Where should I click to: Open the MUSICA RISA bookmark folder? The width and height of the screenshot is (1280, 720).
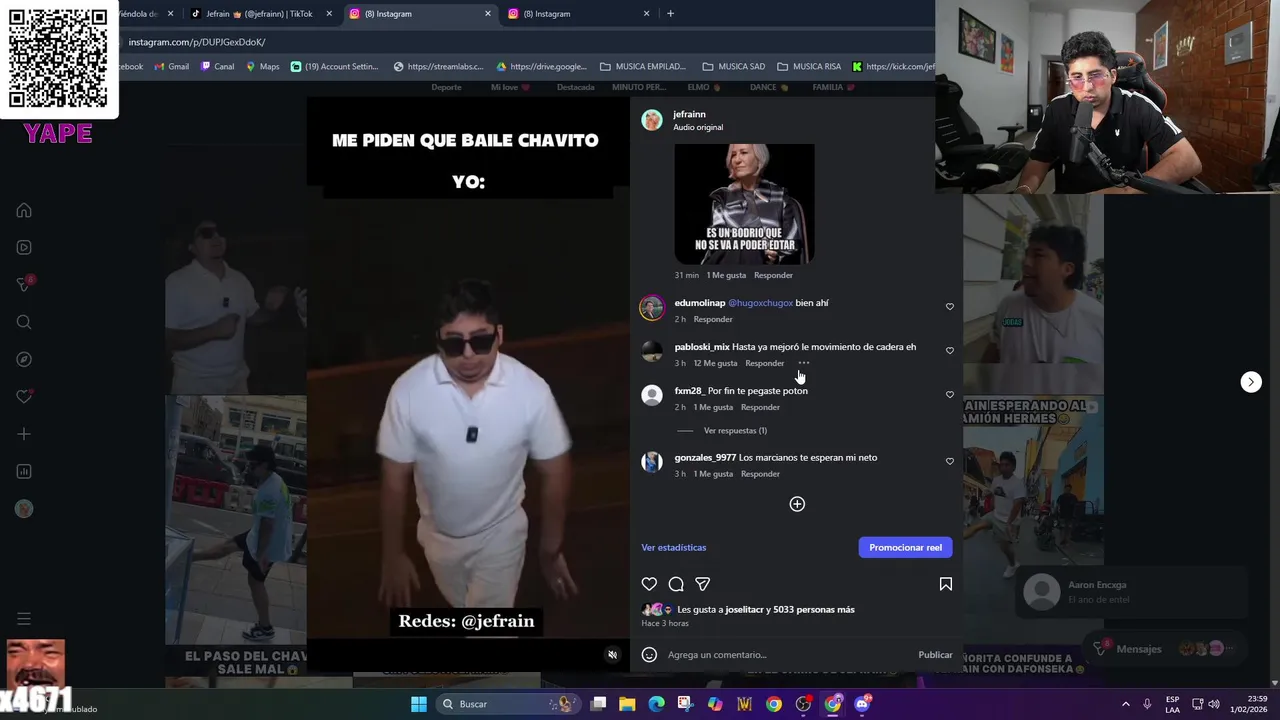[x=809, y=67]
